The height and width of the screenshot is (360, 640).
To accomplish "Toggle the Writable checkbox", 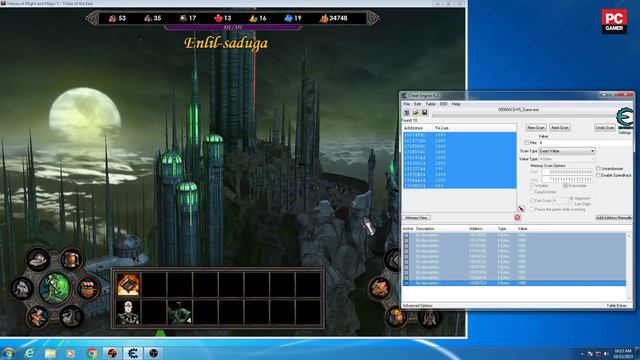I will (x=532, y=185).
